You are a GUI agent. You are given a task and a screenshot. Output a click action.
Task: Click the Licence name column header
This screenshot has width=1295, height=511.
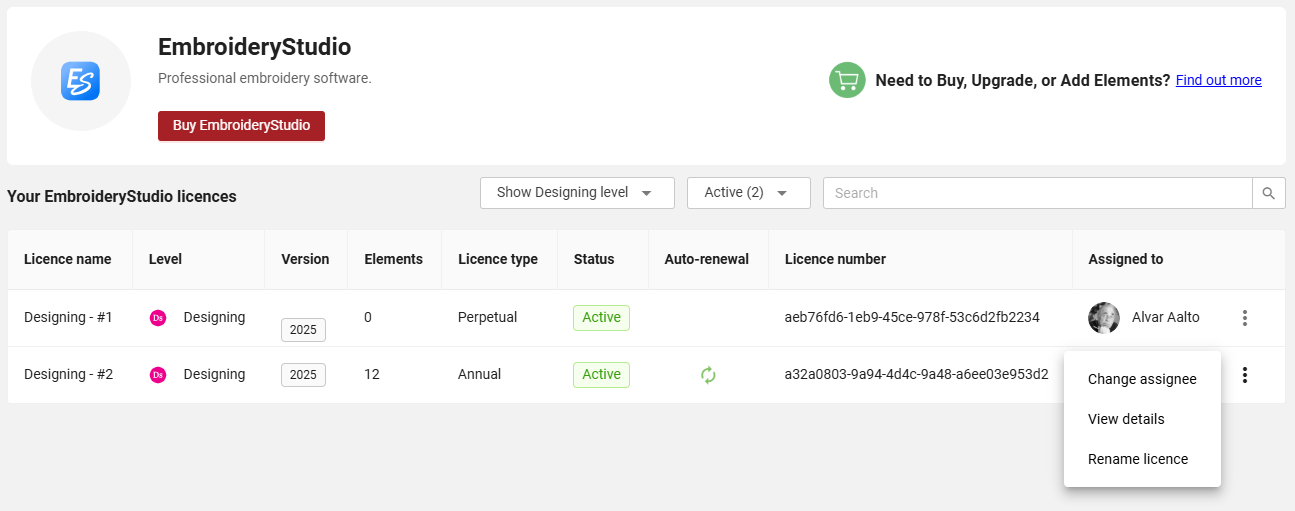(67, 259)
